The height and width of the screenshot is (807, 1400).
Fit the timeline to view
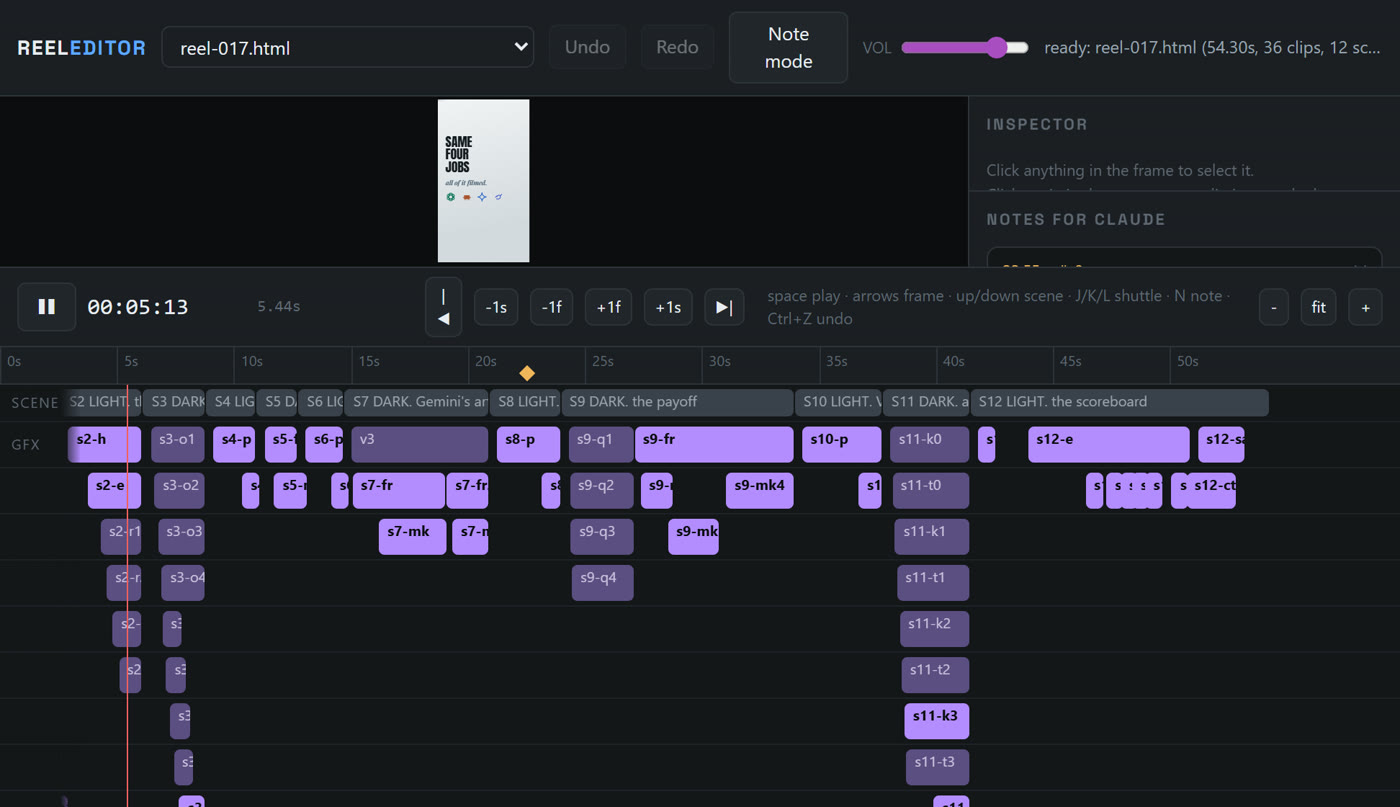click(1318, 307)
